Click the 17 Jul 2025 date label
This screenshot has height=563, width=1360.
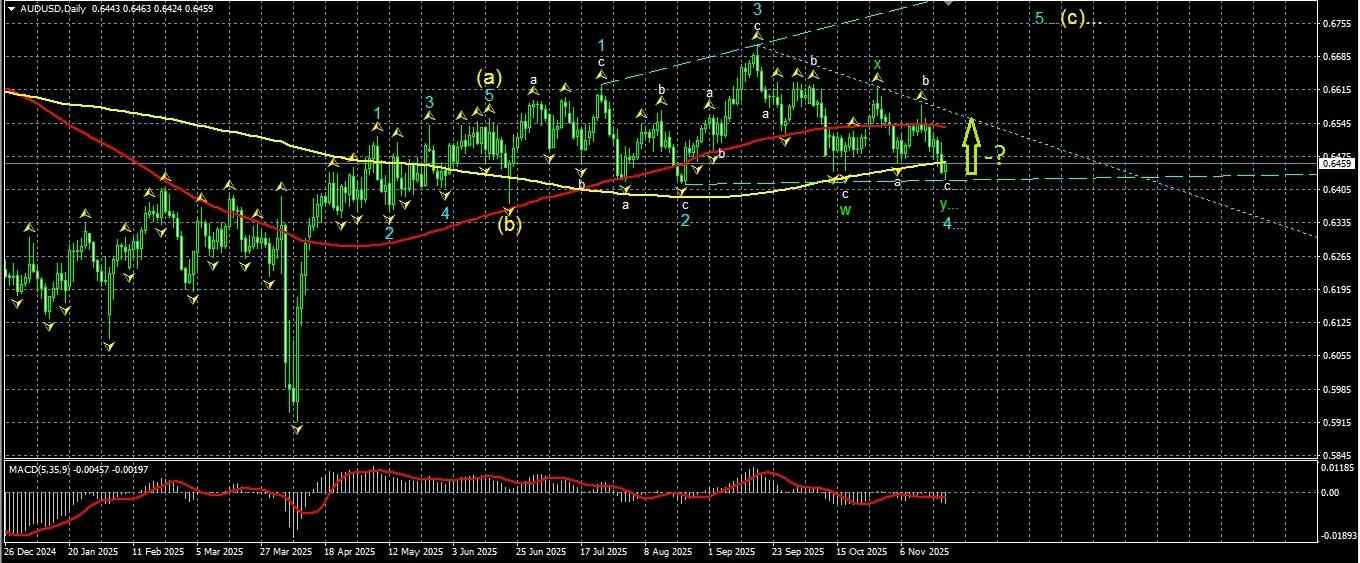pos(606,551)
